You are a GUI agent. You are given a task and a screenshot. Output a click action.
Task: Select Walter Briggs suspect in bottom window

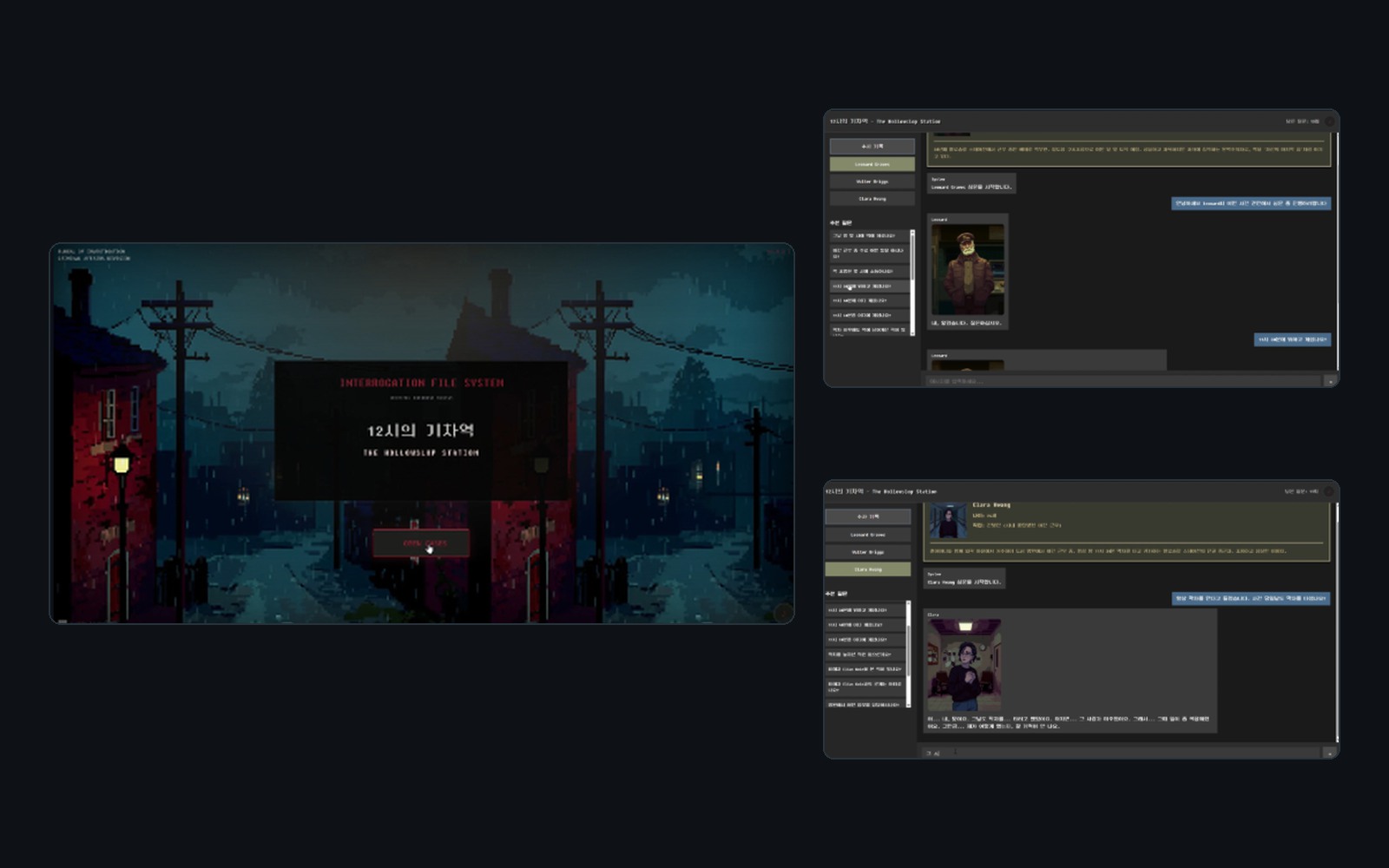coord(867,552)
